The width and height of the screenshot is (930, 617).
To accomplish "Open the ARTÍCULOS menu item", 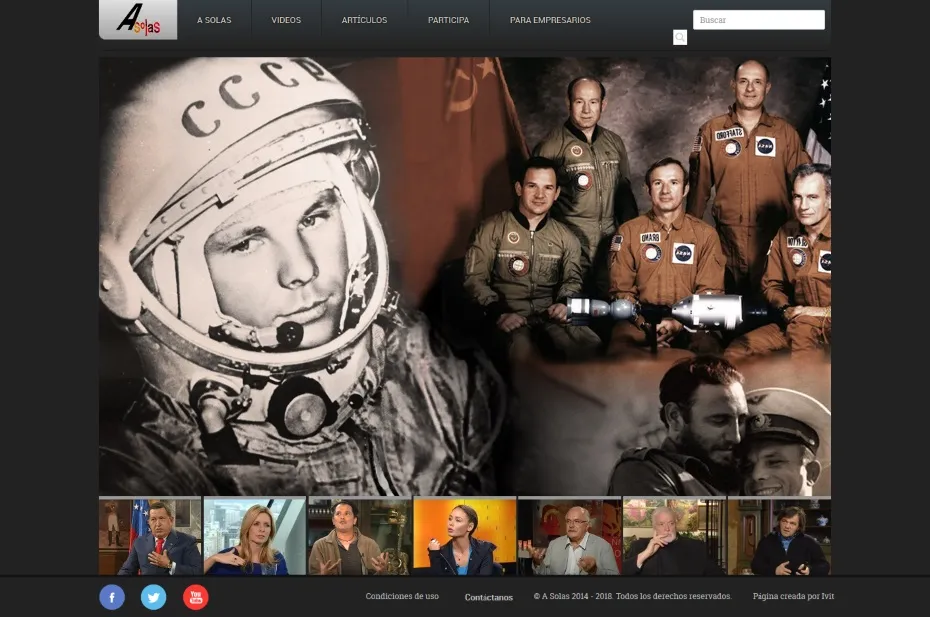I will [x=364, y=20].
